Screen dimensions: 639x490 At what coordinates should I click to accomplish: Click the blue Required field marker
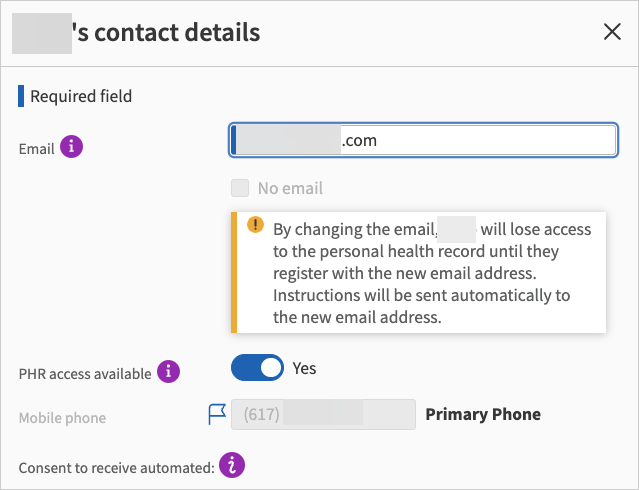21,97
